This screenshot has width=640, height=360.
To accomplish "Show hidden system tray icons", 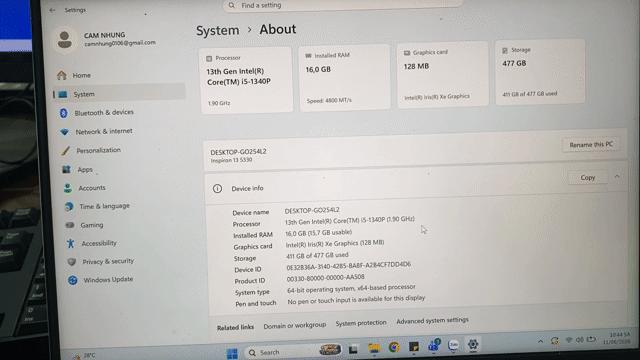I will 540,341.
